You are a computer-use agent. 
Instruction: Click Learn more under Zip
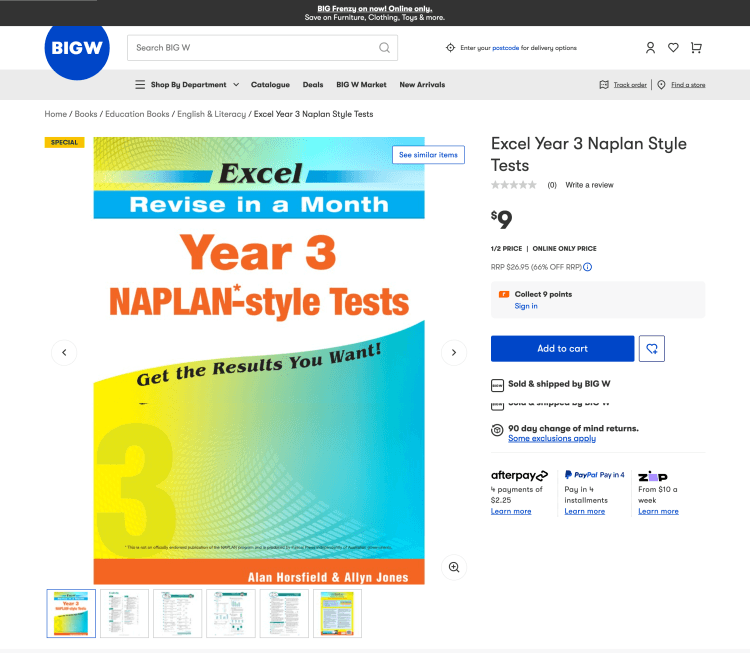pyautogui.click(x=658, y=511)
